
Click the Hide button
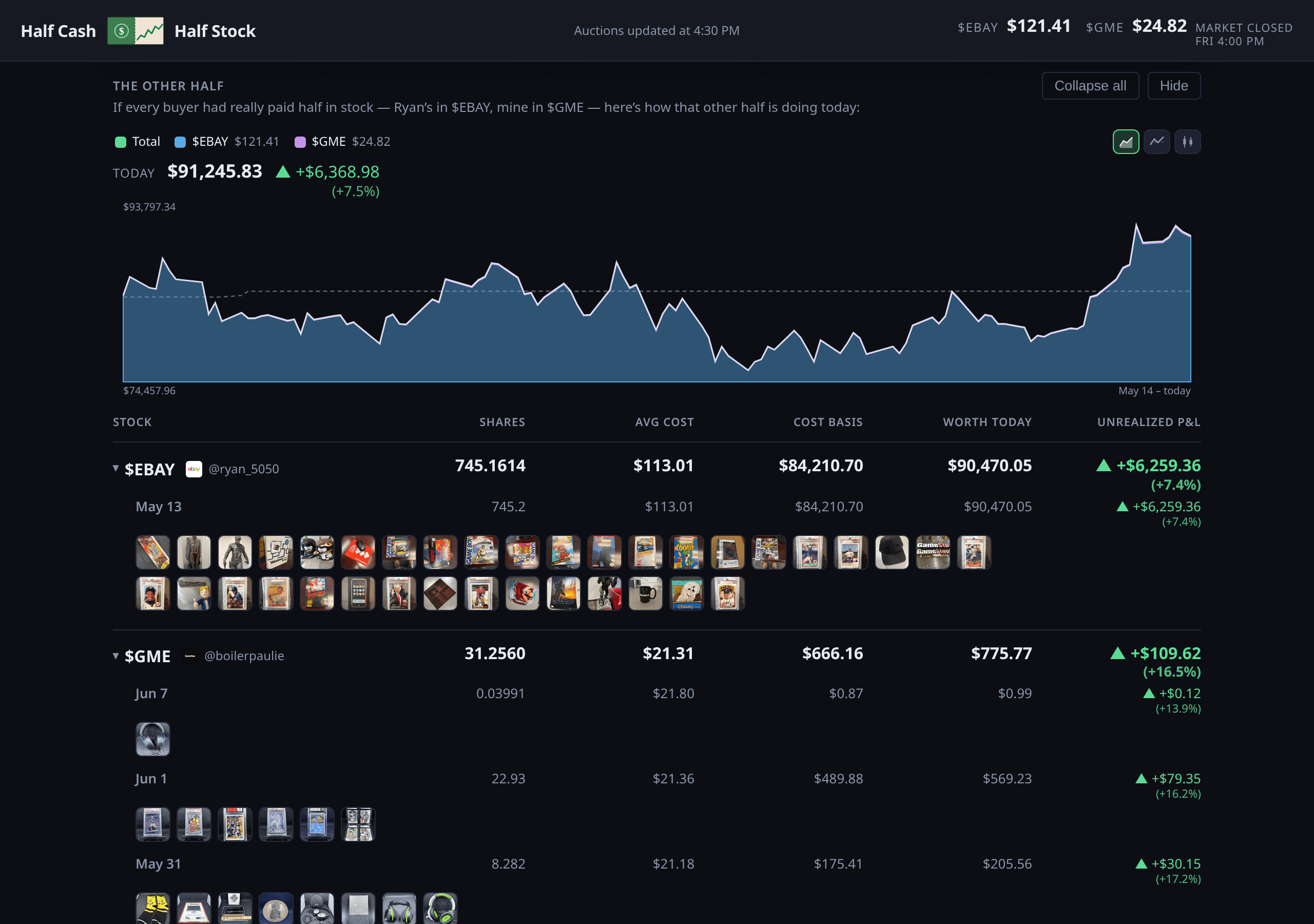pos(1173,86)
